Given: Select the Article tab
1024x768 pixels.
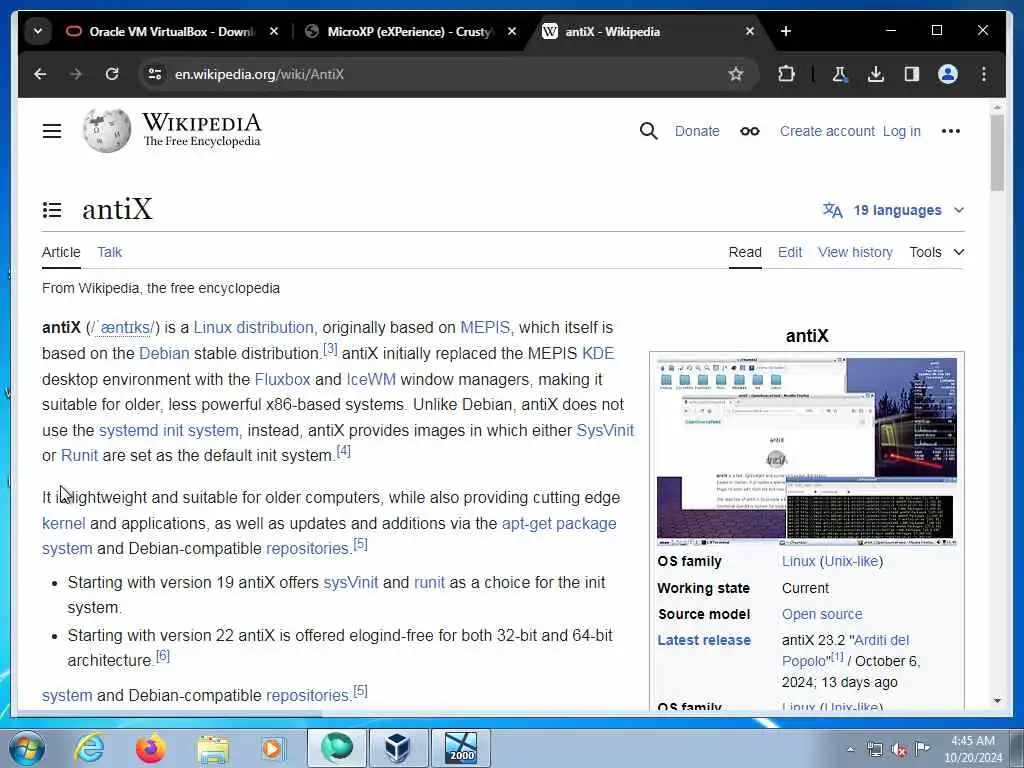Looking at the screenshot, I should click(61, 252).
